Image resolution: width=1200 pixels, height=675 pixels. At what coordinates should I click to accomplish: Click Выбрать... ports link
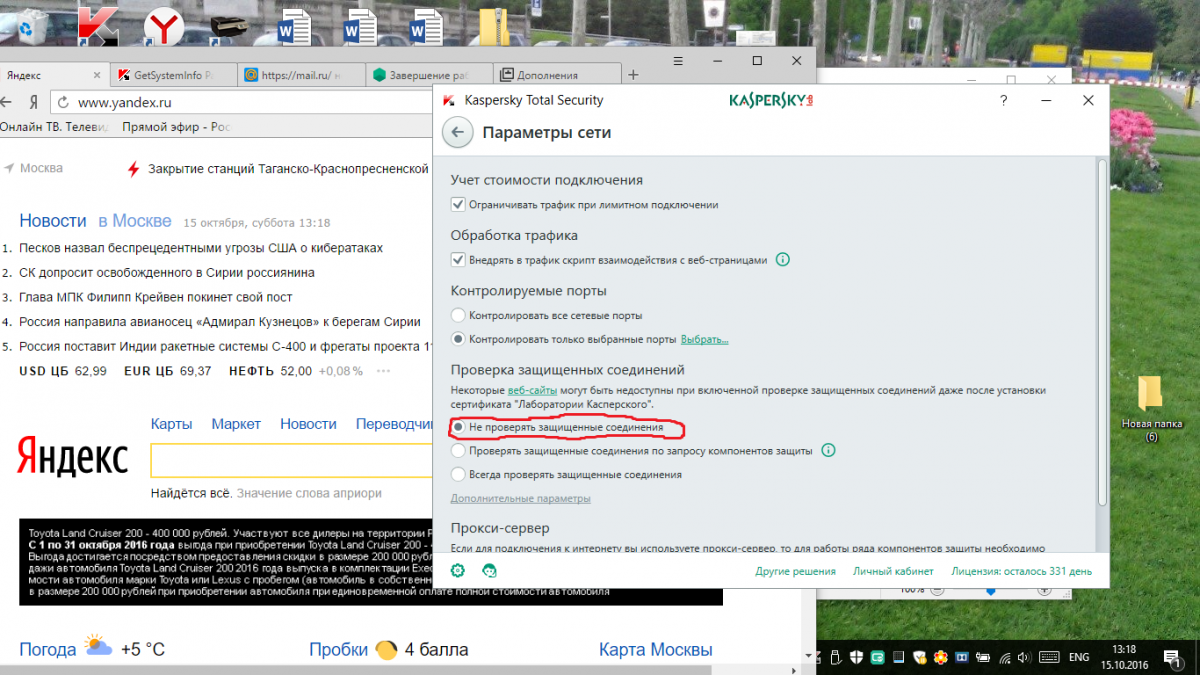point(705,339)
